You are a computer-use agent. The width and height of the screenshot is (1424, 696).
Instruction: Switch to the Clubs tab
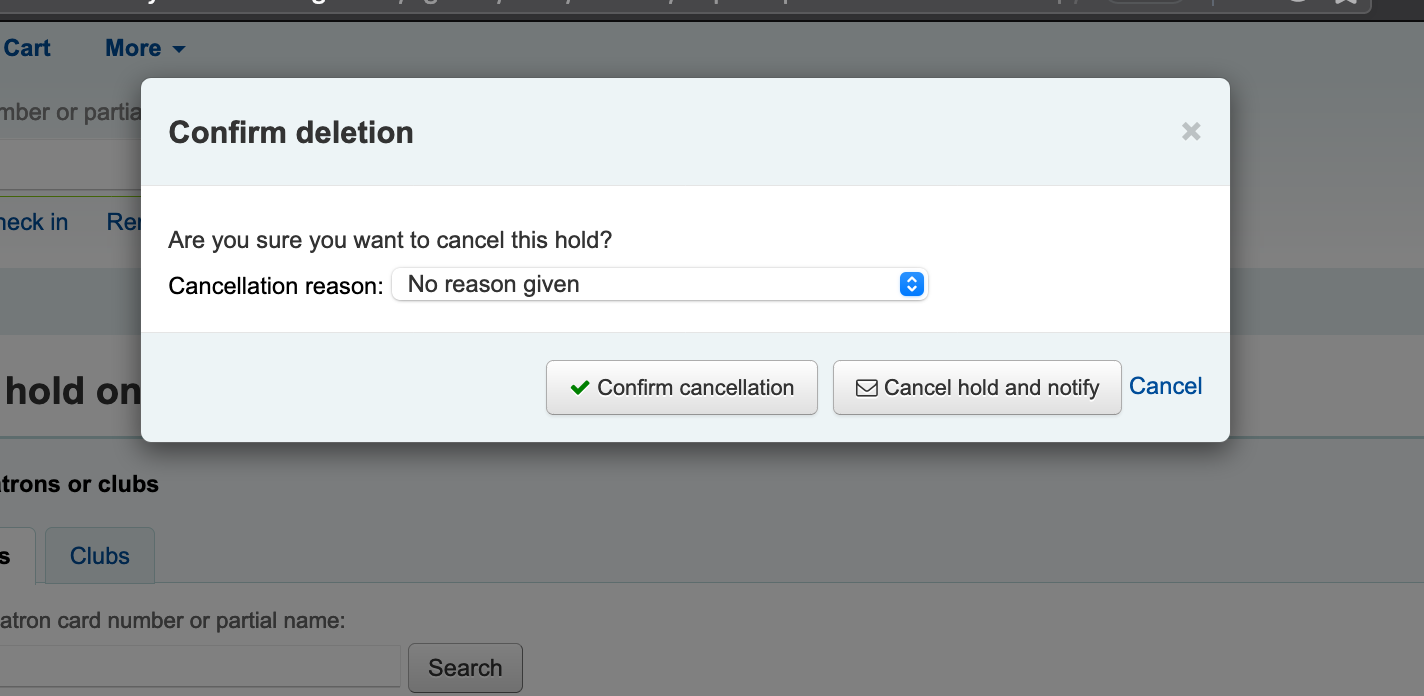[x=100, y=556]
